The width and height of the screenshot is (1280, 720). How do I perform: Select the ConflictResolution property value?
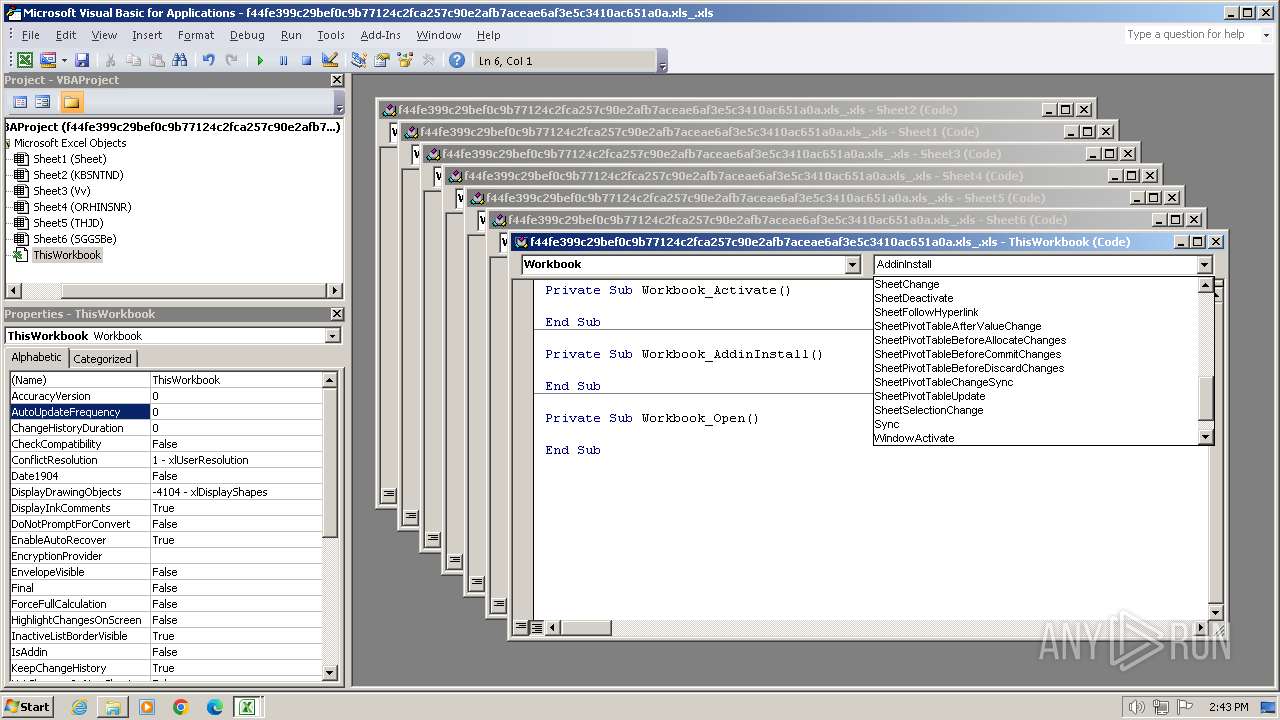pos(236,460)
